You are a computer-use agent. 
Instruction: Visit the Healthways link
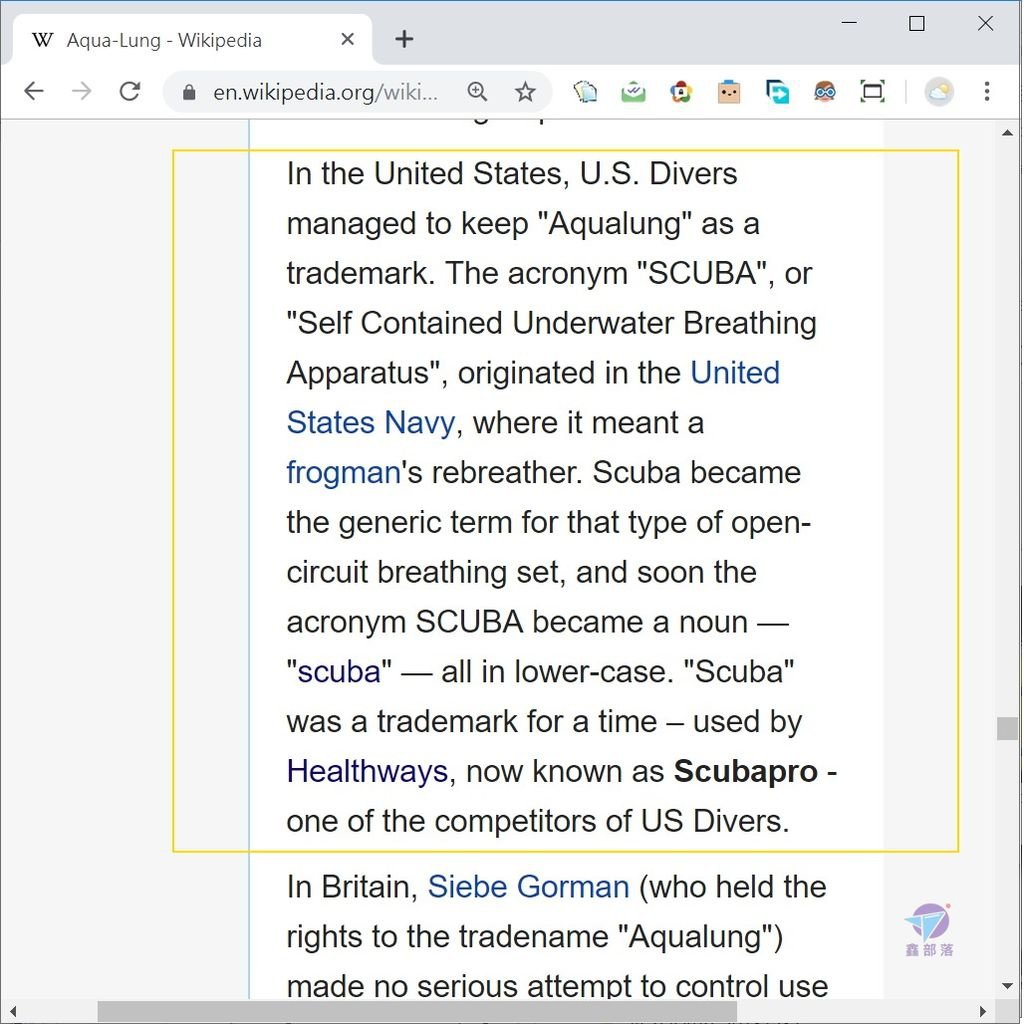[367, 771]
